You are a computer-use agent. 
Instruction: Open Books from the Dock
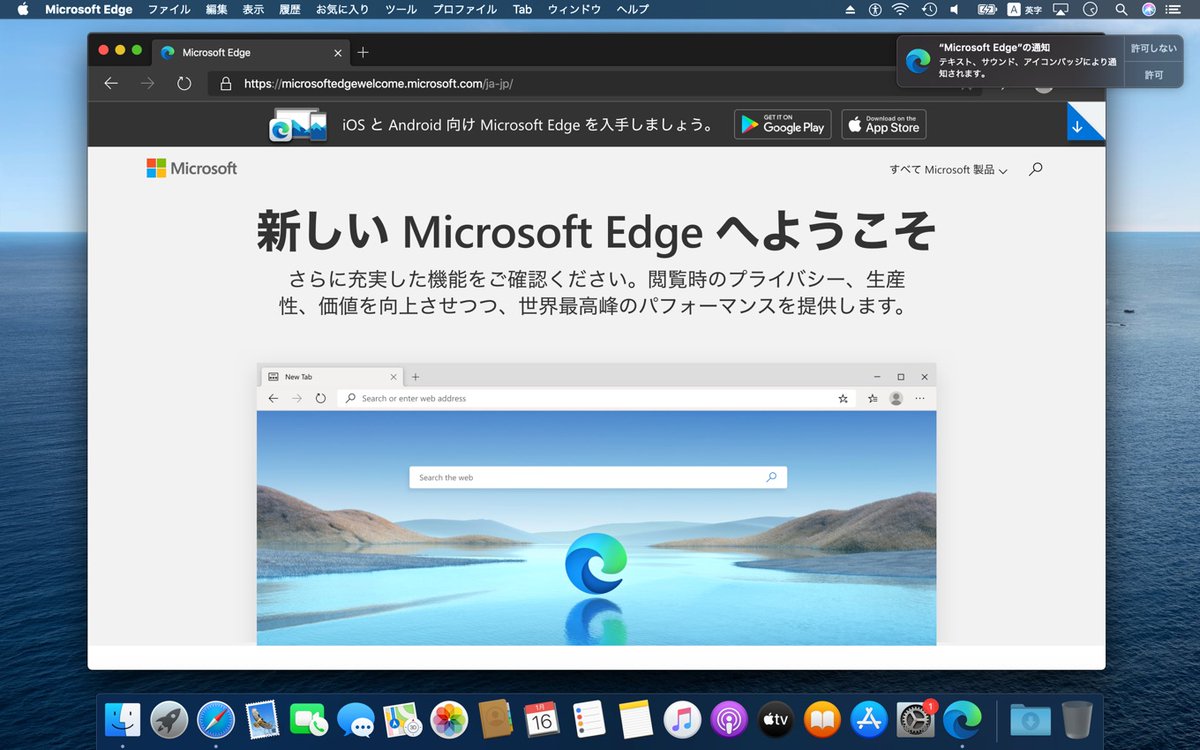pos(822,718)
